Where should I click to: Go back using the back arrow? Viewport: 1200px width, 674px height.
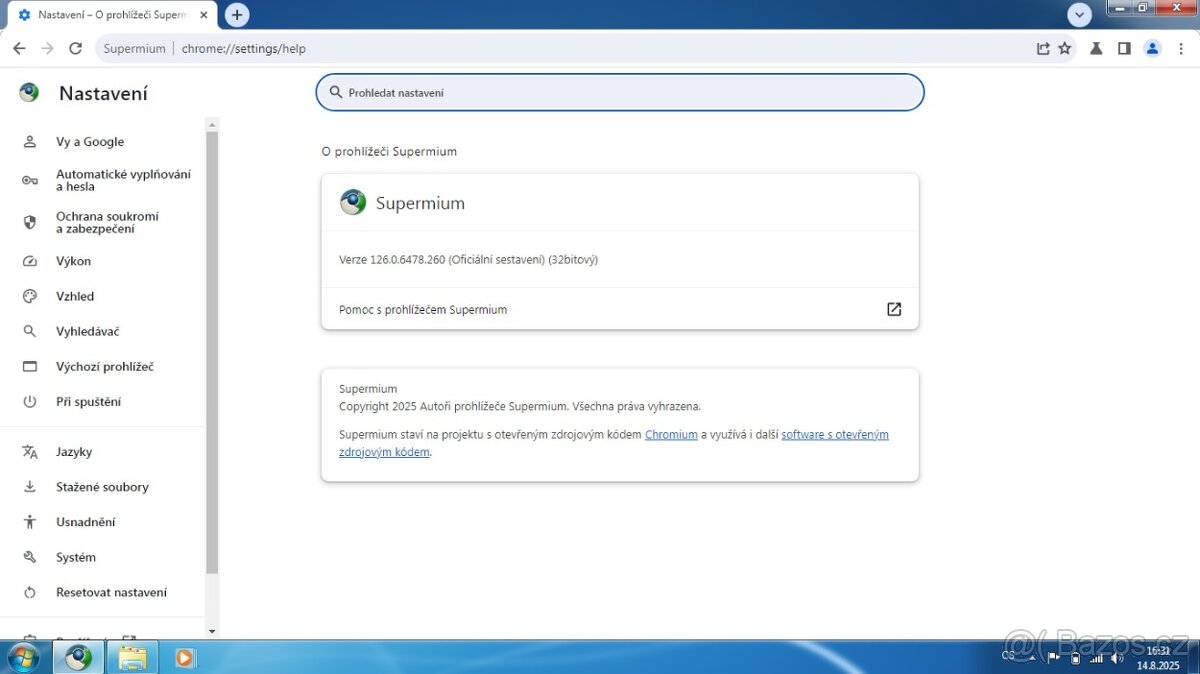pyautogui.click(x=19, y=48)
